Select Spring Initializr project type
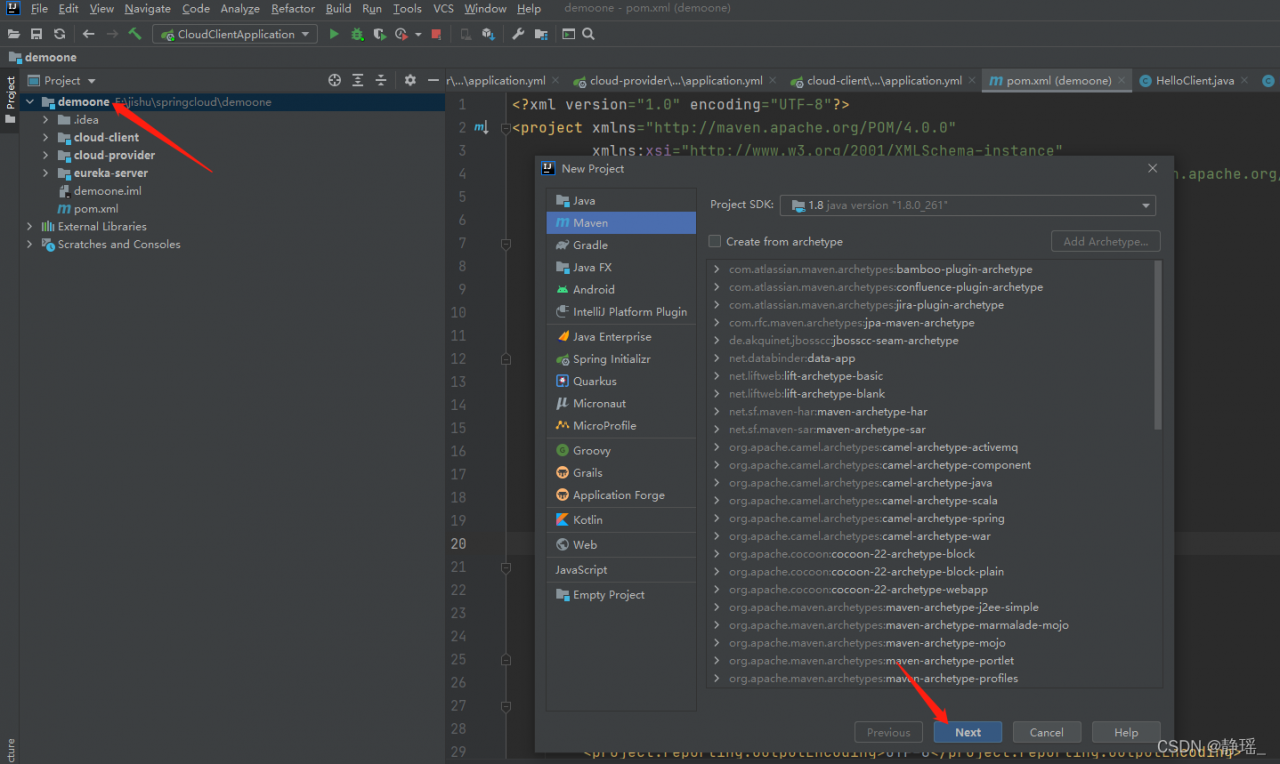The height and width of the screenshot is (764, 1280). pos(621,359)
